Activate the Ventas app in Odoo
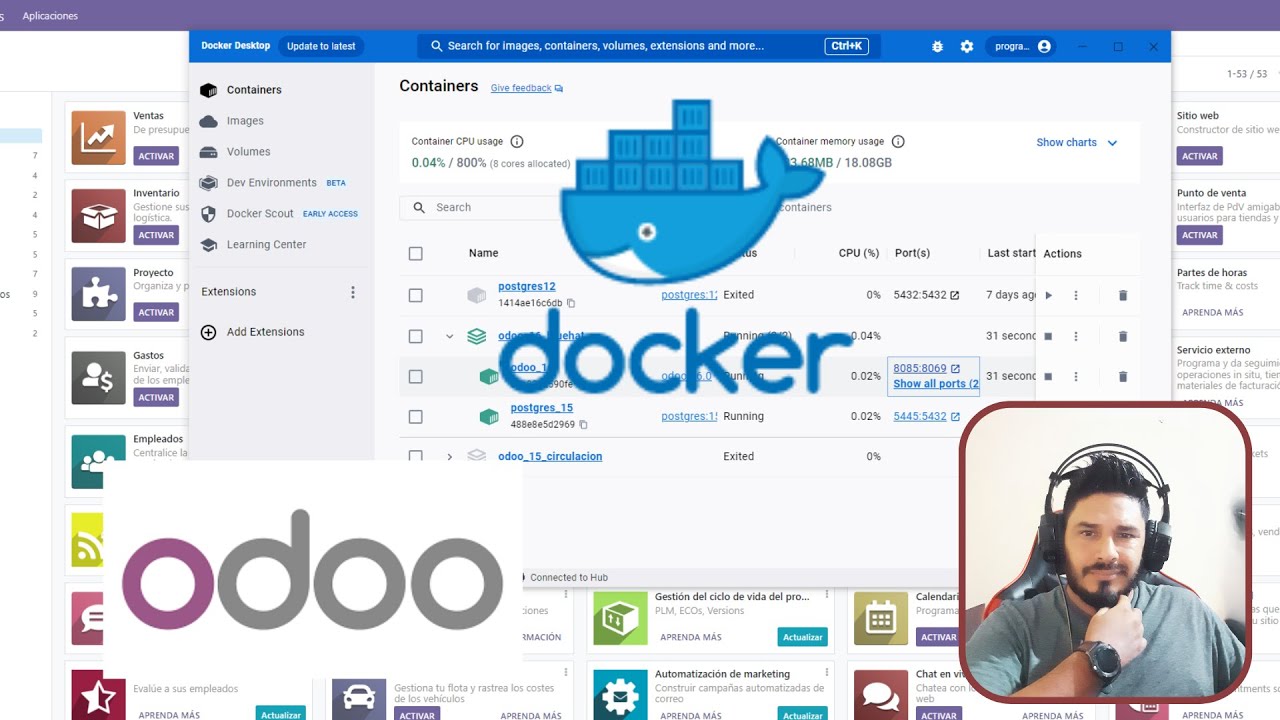 (156, 156)
